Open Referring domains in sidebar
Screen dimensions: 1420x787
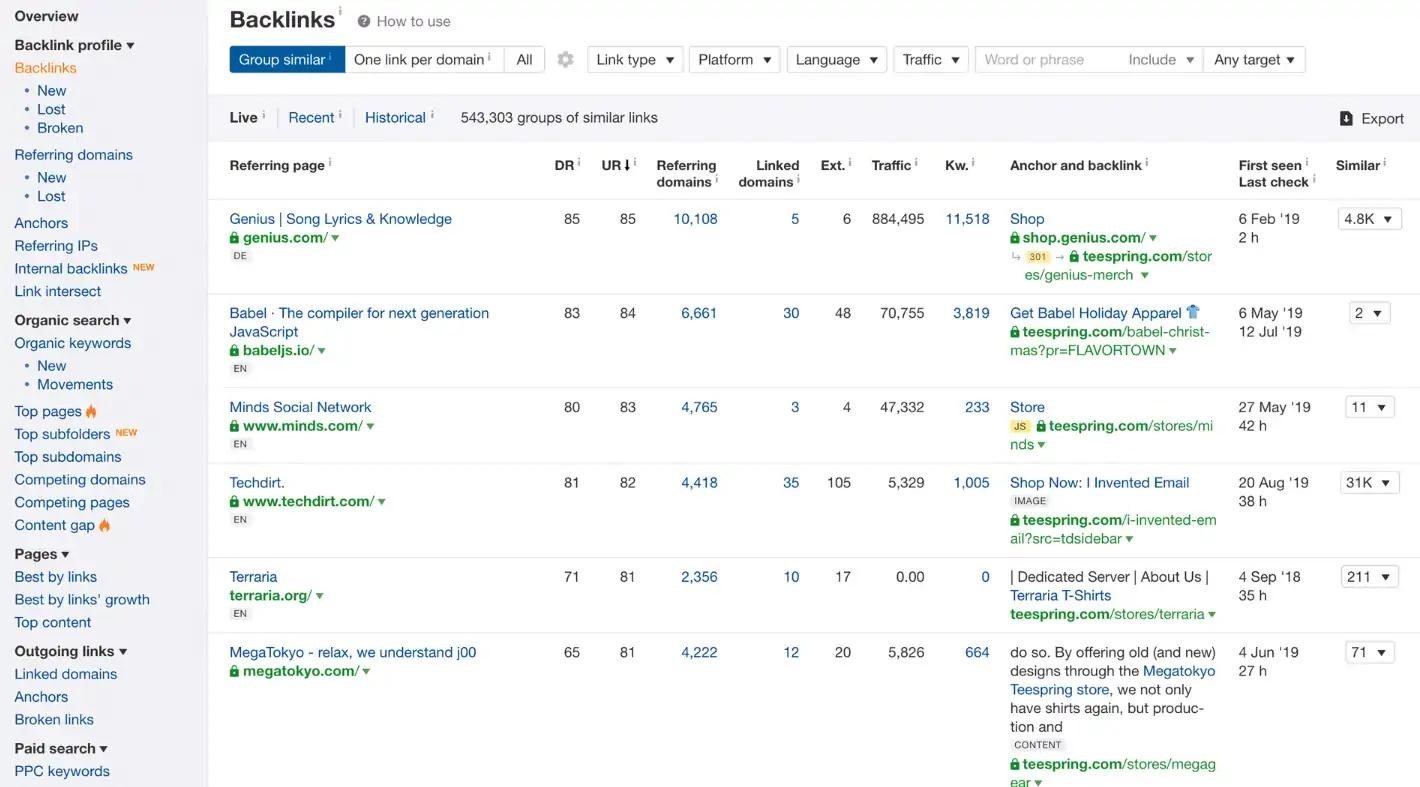coord(73,155)
